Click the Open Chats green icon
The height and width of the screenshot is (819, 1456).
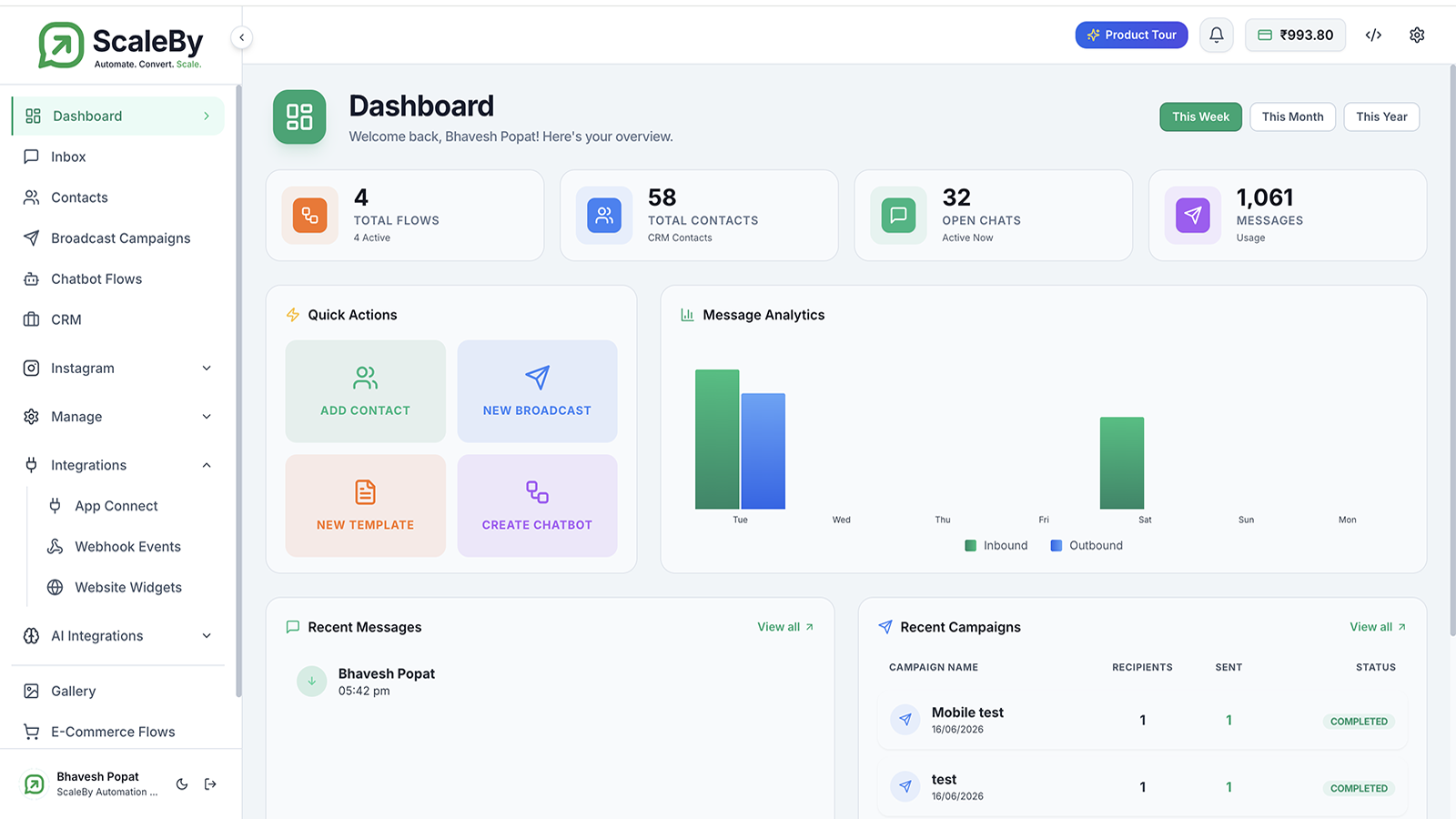click(898, 216)
